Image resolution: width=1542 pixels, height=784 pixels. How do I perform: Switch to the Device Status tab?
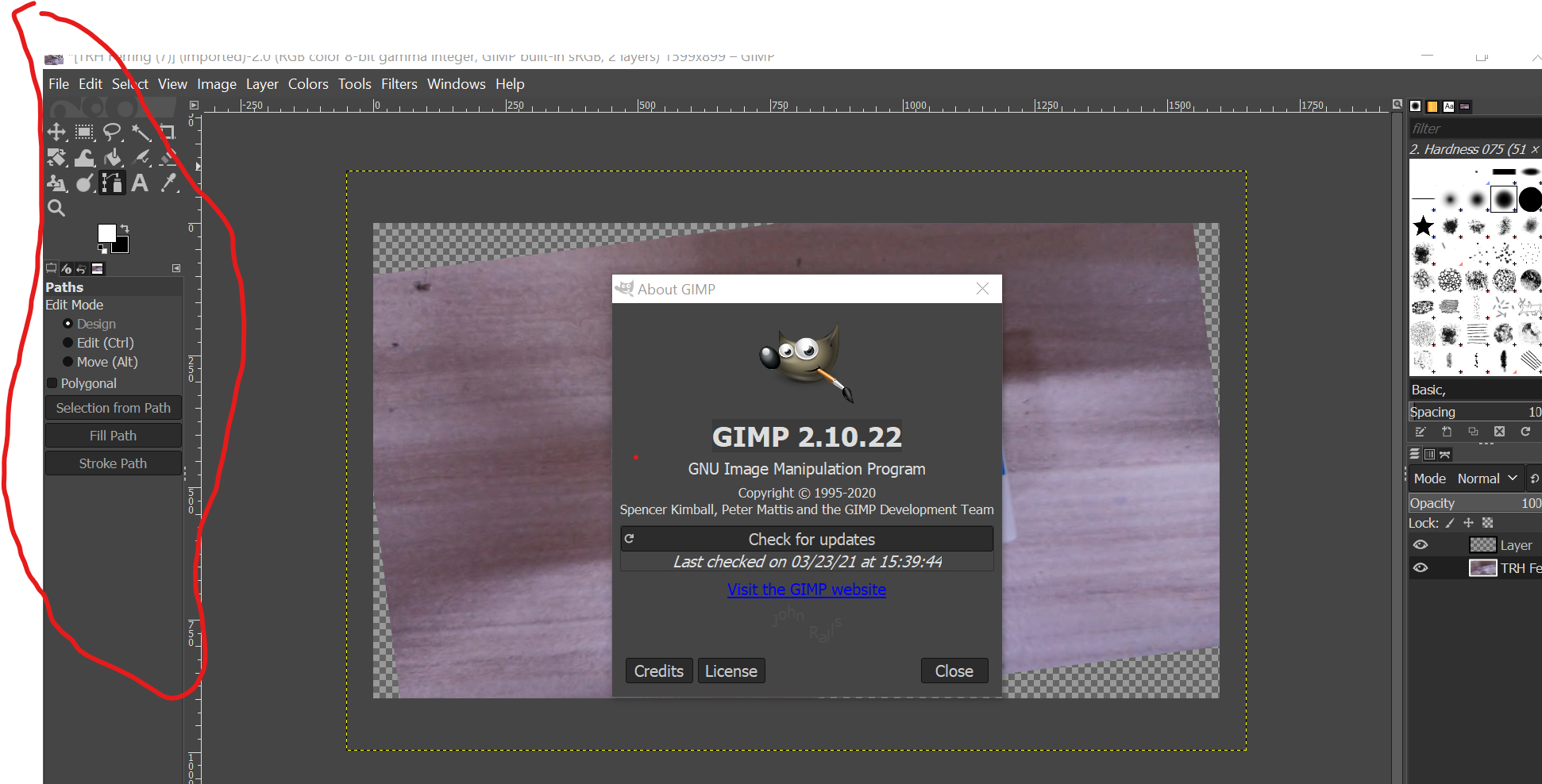coord(67,269)
